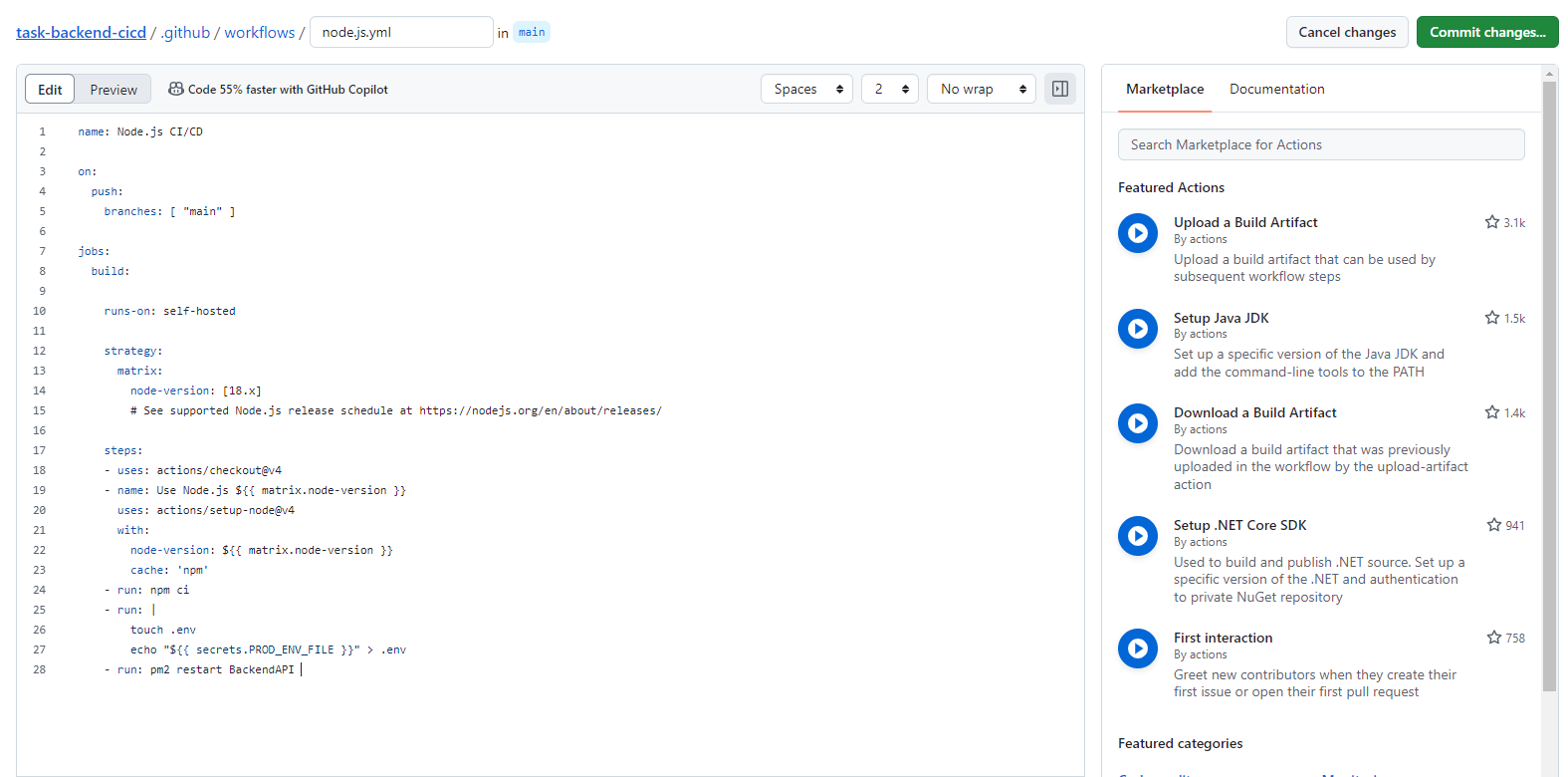The height and width of the screenshot is (777, 1568).
Task: Star the First interaction action
Action: pyautogui.click(x=1494, y=638)
